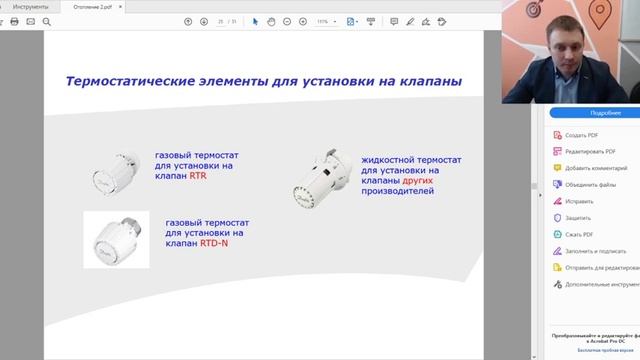Switch to the Инструменты tab
This screenshot has height=360, width=640.
[x=30, y=7]
